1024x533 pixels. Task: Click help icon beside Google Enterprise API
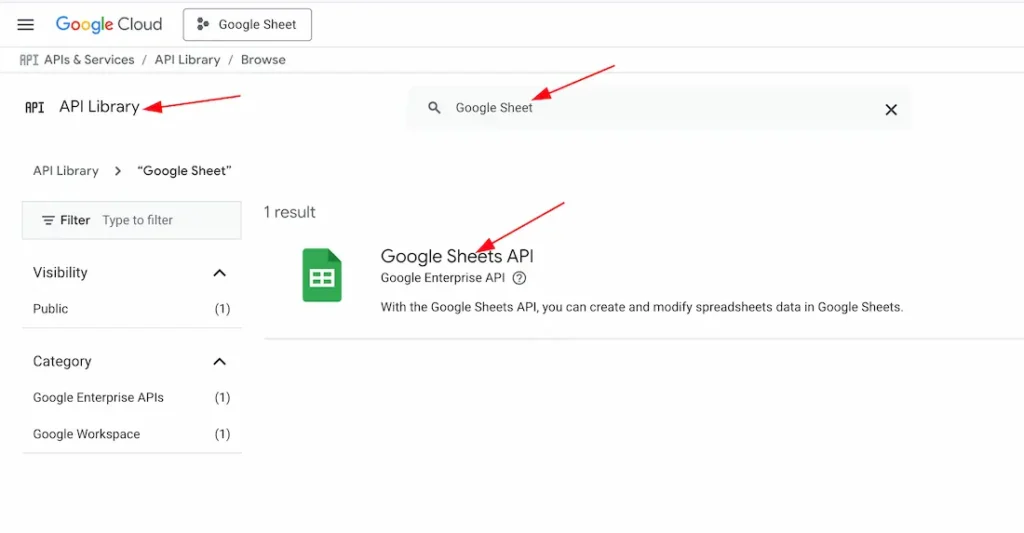(x=519, y=278)
